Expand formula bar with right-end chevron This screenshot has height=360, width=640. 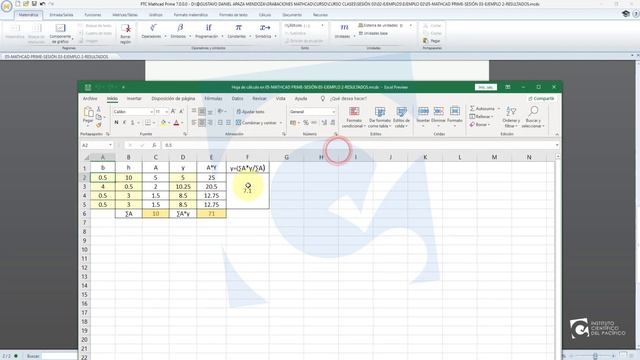pyautogui.click(x=557, y=145)
